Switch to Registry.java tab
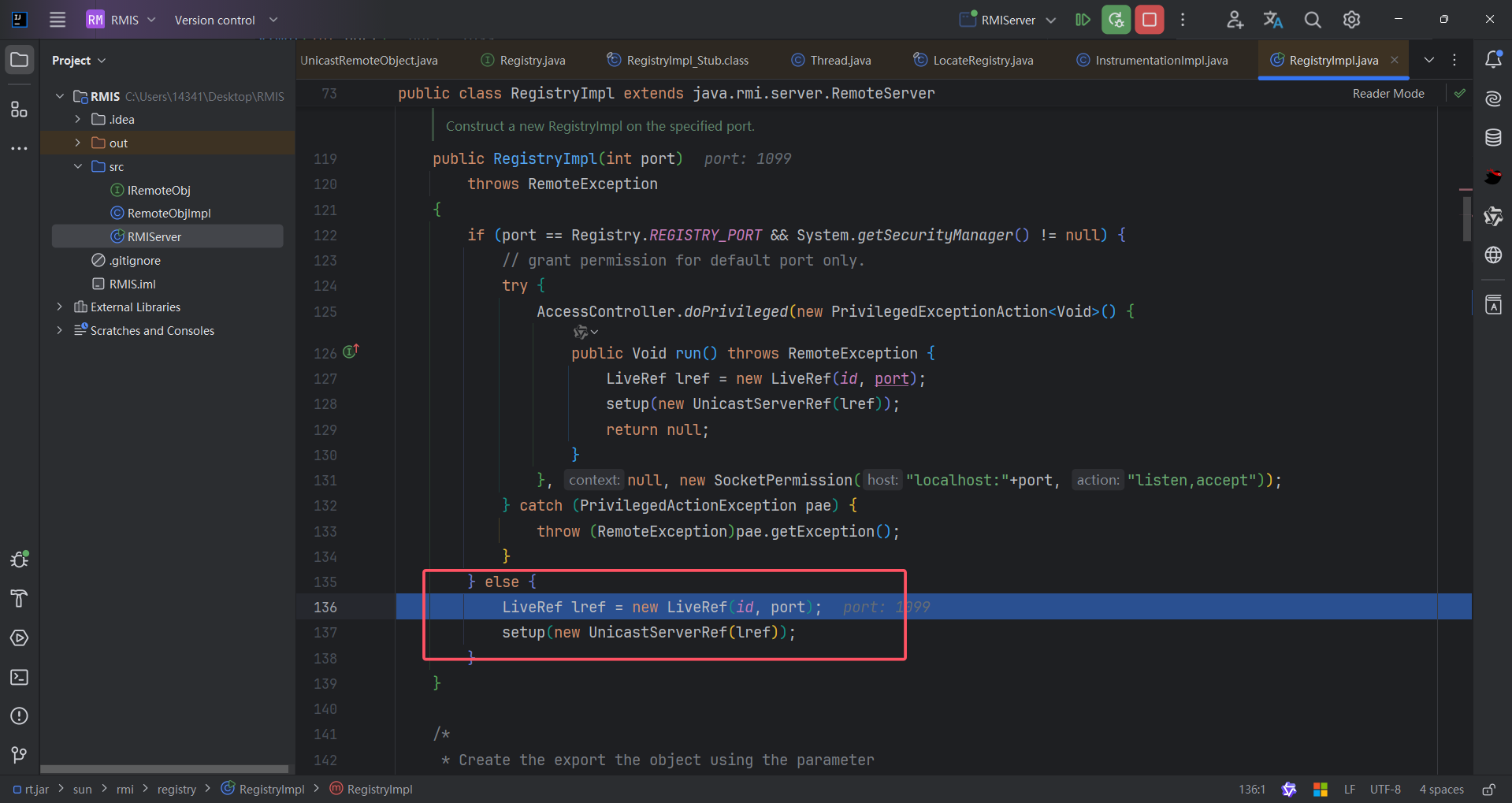Screen dimensions: 1512x803 (x=523, y=60)
